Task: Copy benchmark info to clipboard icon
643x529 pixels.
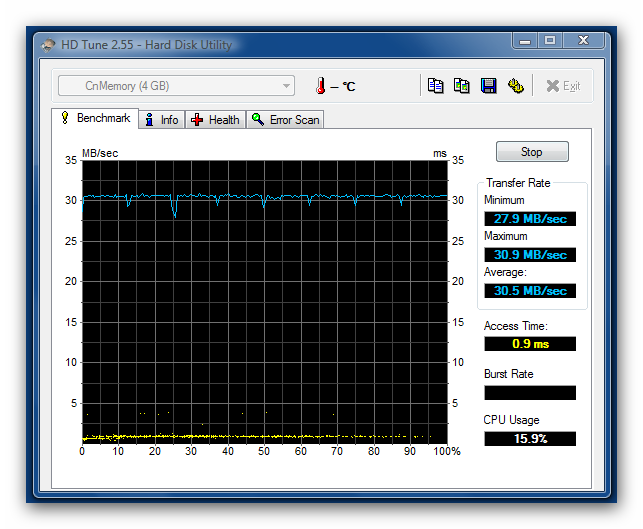Action: coord(435,86)
